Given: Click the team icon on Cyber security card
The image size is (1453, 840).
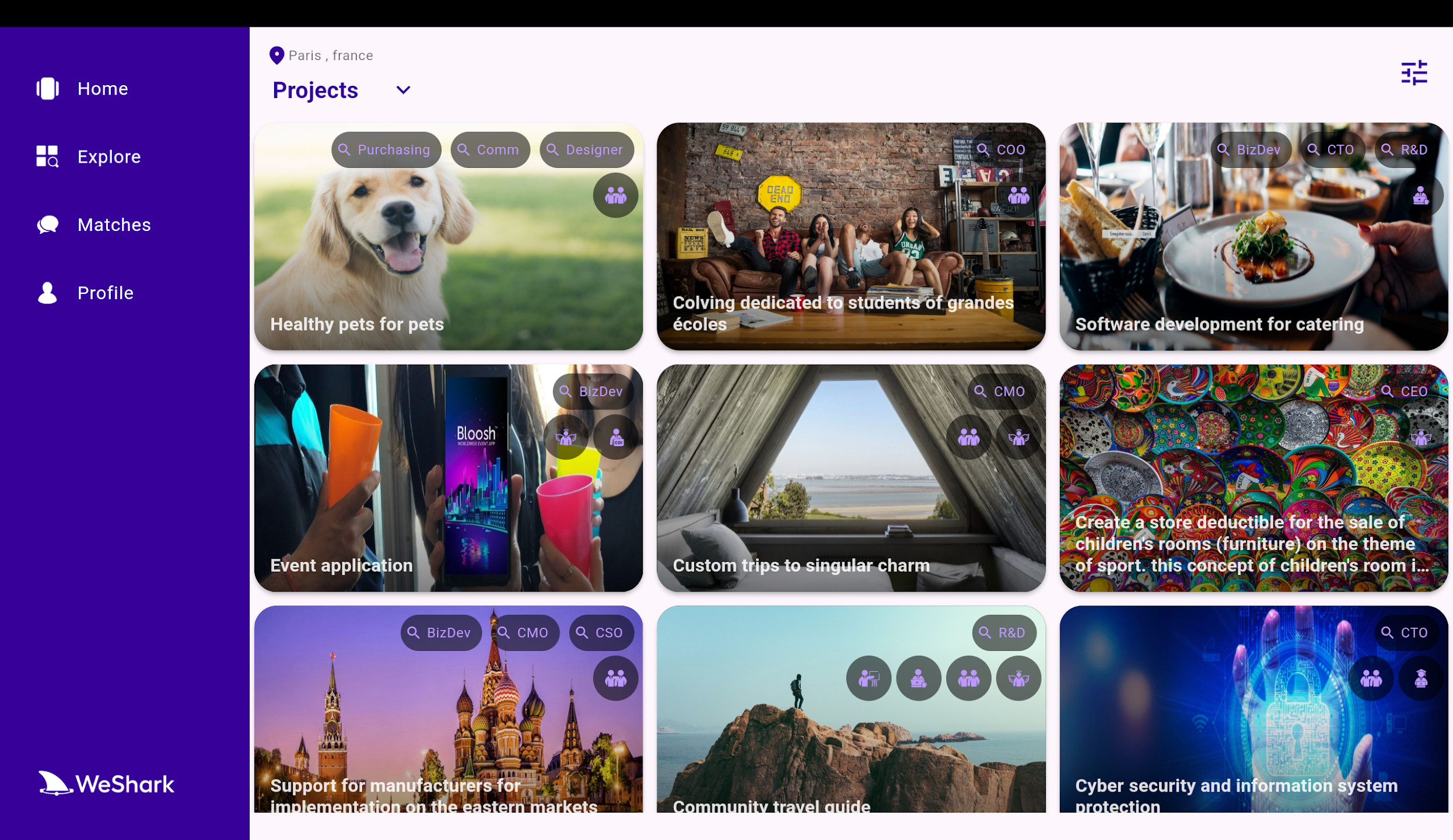Looking at the screenshot, I should coord(1371,679).
